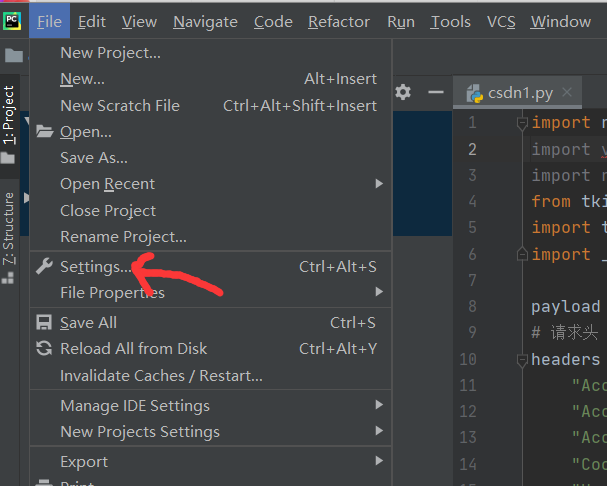The width and height of the screenshot is (607, 486).
Task: Click the Reload All from Disk icon
Action: (44, 349)
